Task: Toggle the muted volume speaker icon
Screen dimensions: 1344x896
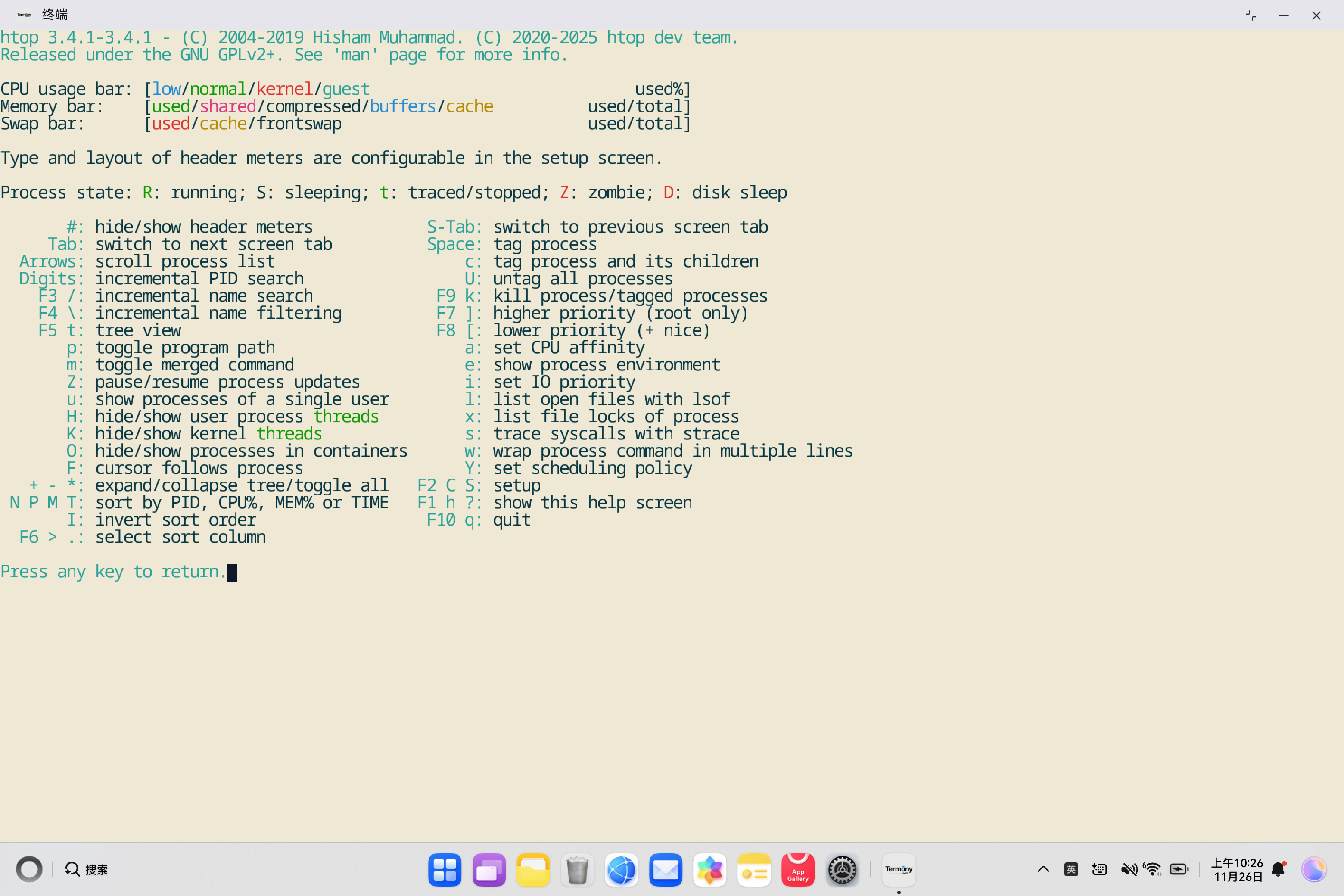Action: [1129, 870]
